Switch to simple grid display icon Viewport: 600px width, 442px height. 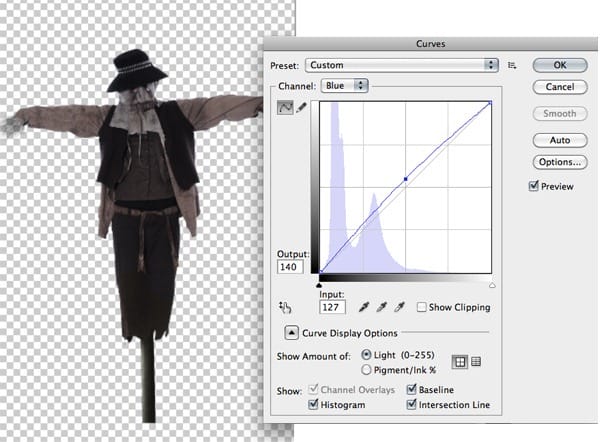pos(459,361)
